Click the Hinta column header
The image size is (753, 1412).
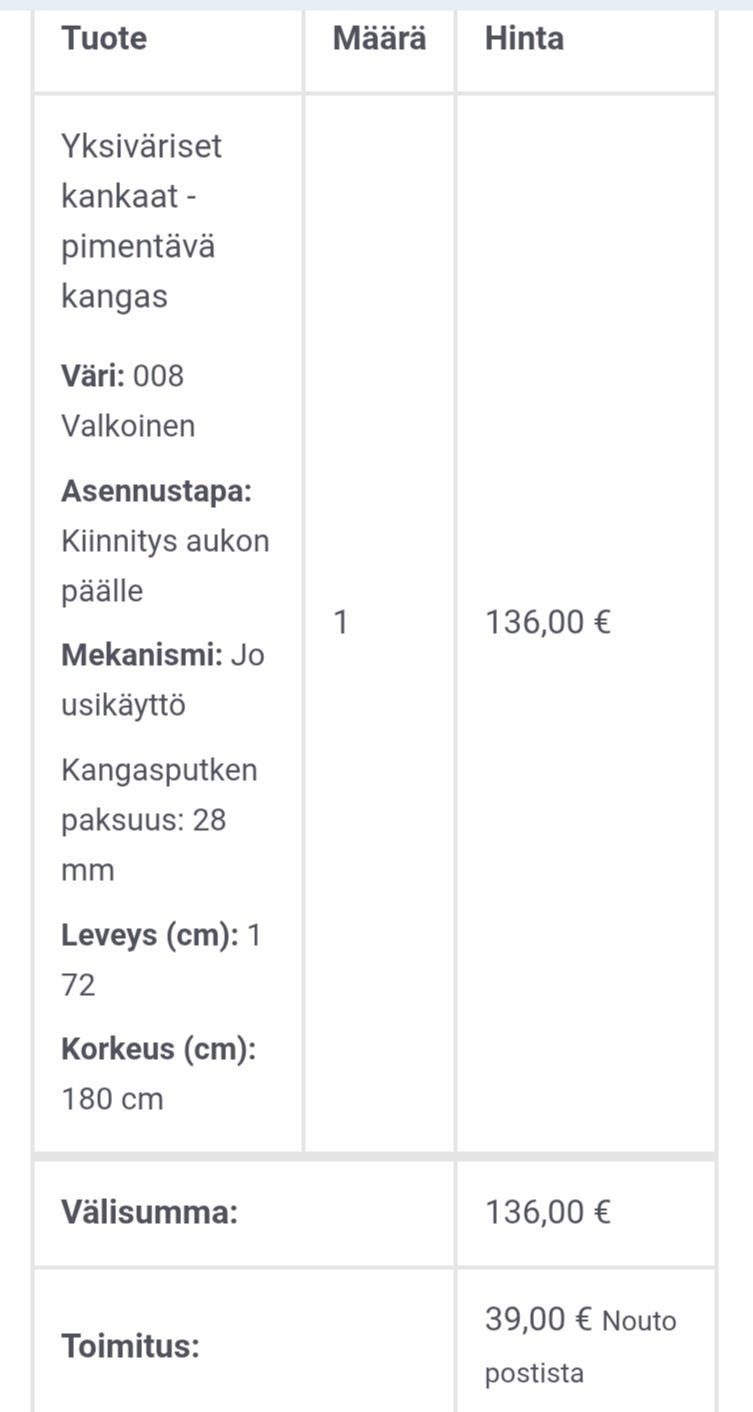tap(524, 39)
